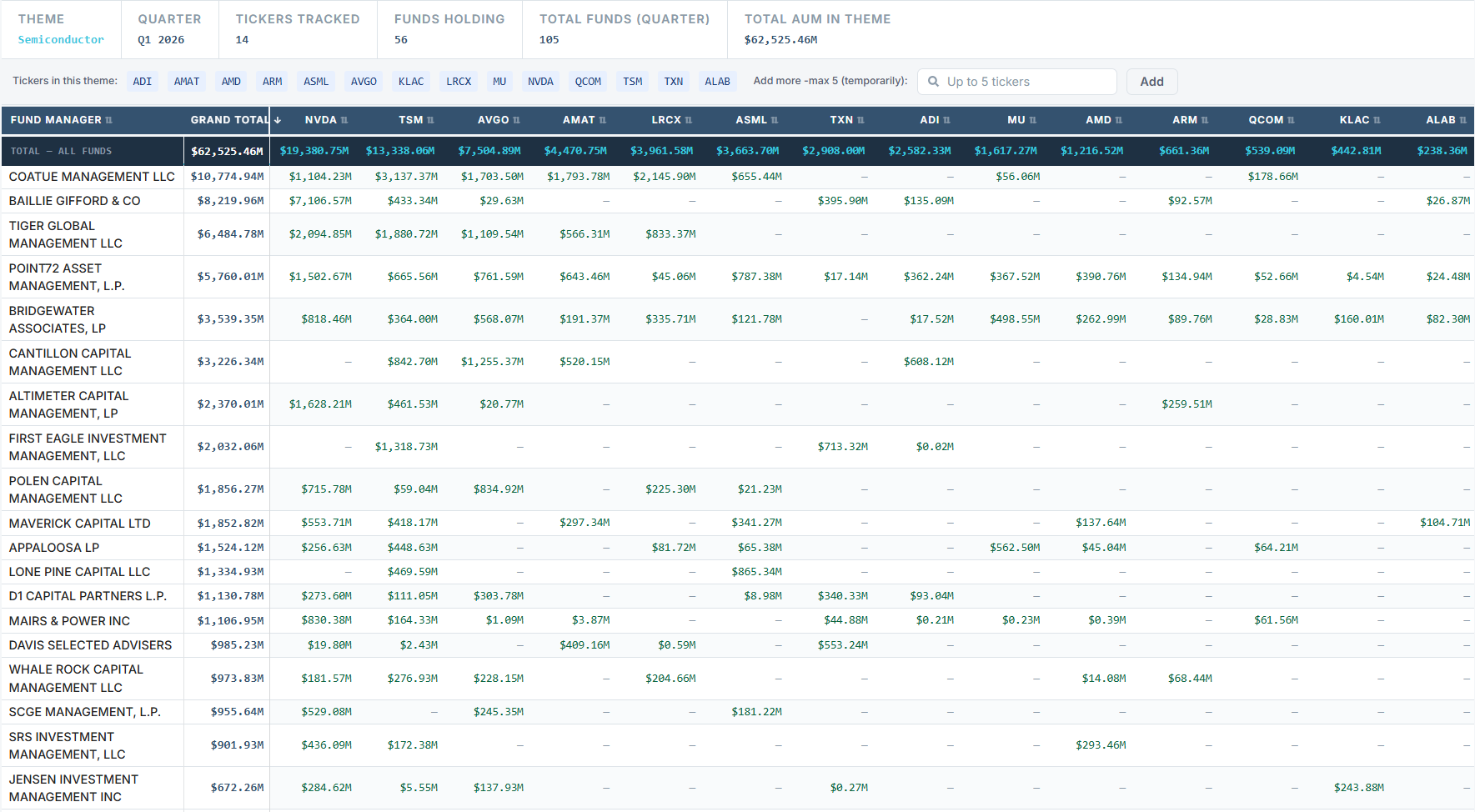Sort by TXN column sort icon
1475x812 pixels.
point(860,120)
